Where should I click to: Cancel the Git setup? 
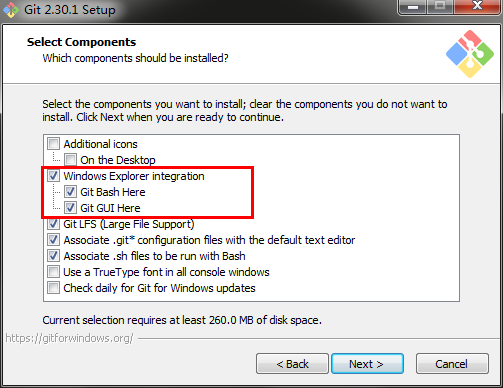tap(452, 364)
